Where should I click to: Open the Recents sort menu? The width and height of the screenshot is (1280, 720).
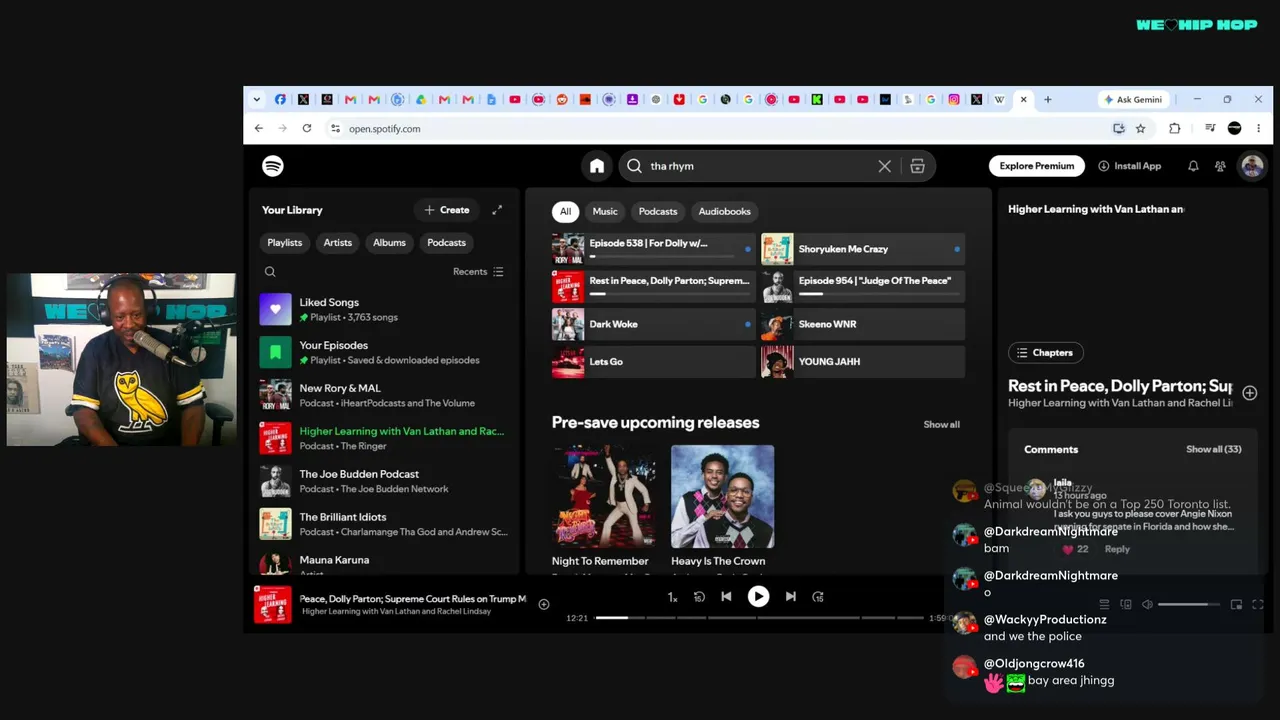[x=478, y=272]
